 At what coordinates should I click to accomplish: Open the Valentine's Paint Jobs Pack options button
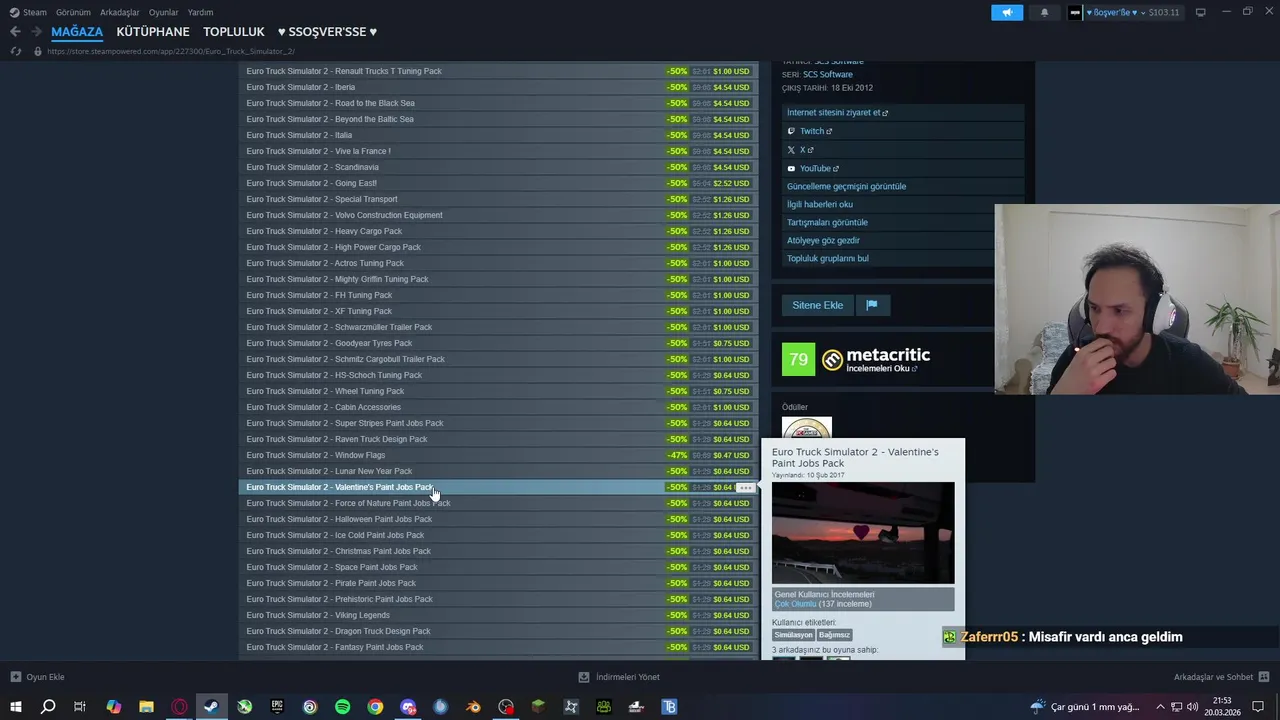pos(745,487)
